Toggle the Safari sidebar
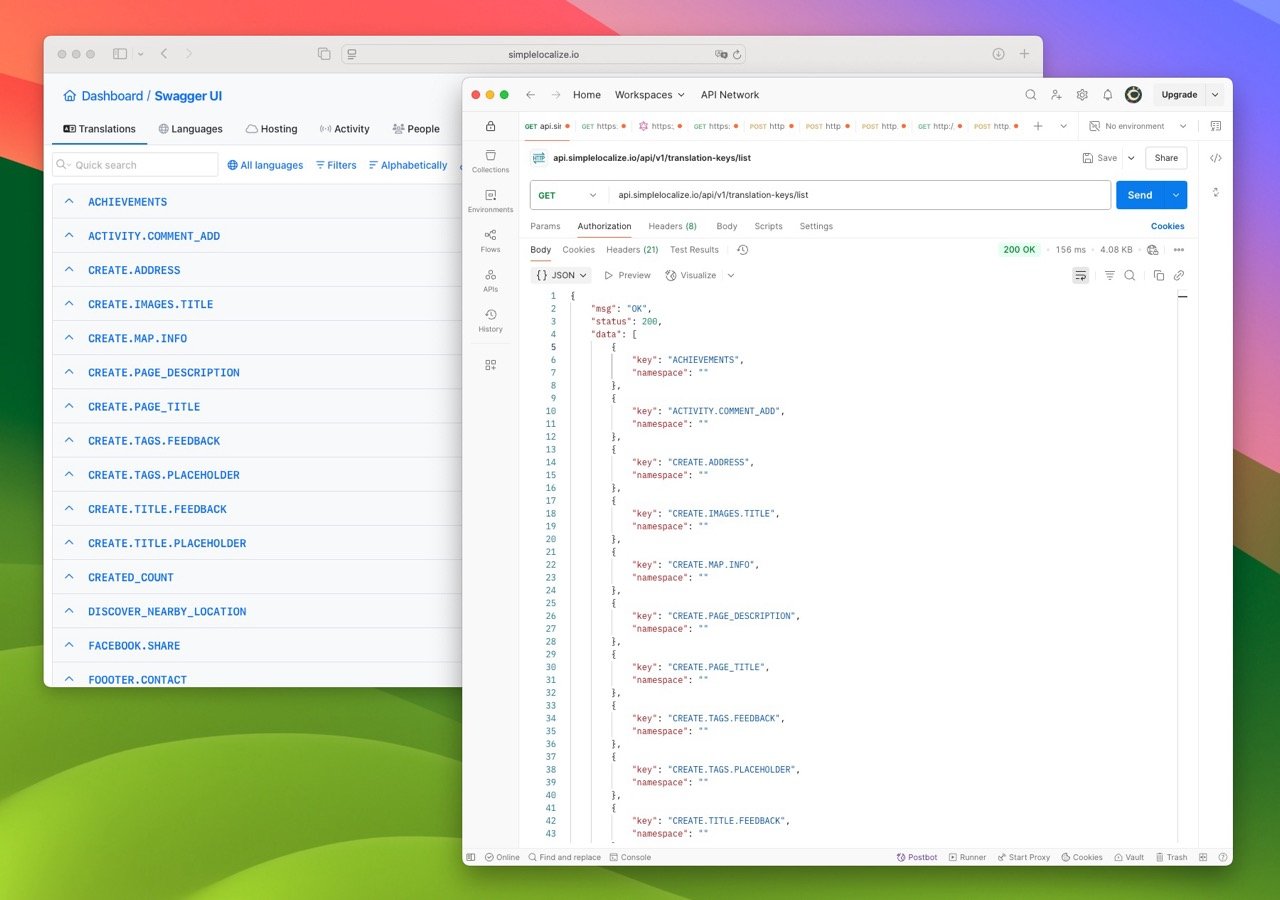The height and width of the screenshot is (900, 1280). click(120, 54)
